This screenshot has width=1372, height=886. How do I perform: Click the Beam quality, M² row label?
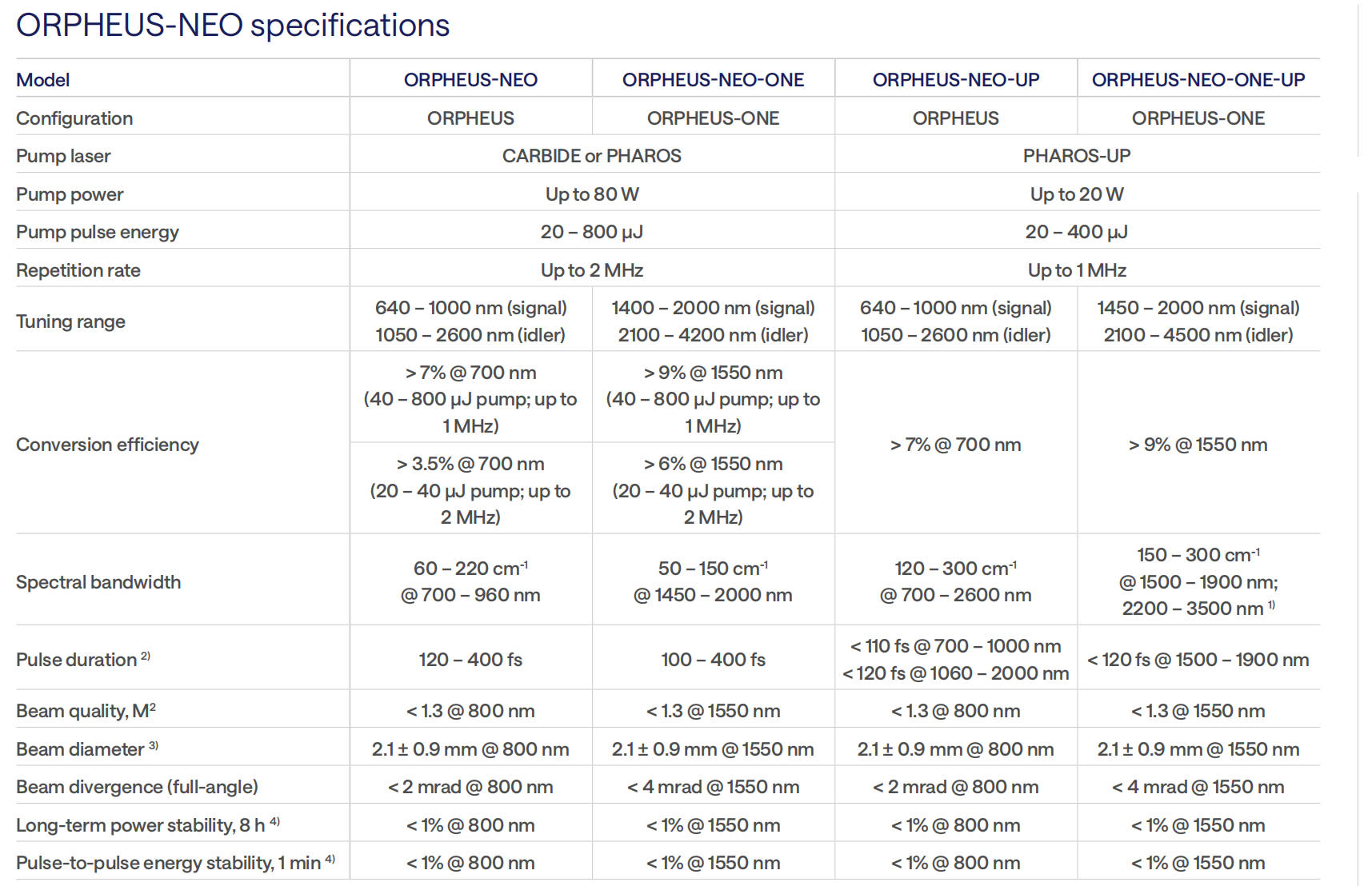(x=86, y=711)
